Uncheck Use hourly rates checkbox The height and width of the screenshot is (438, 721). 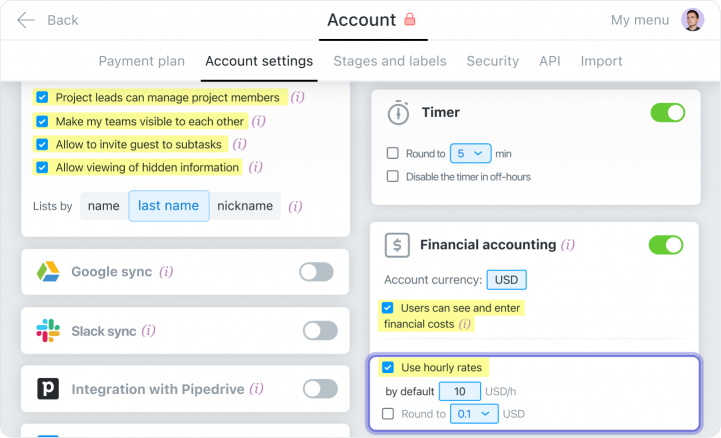point(388,367)
